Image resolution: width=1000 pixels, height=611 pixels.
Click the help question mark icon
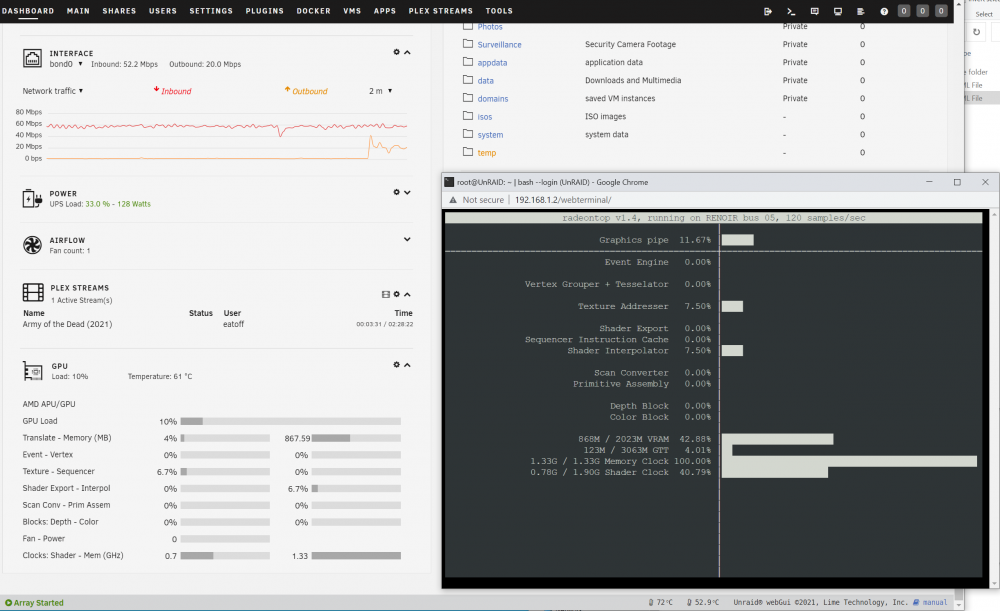pyautogui.click(x=884, y=11)
